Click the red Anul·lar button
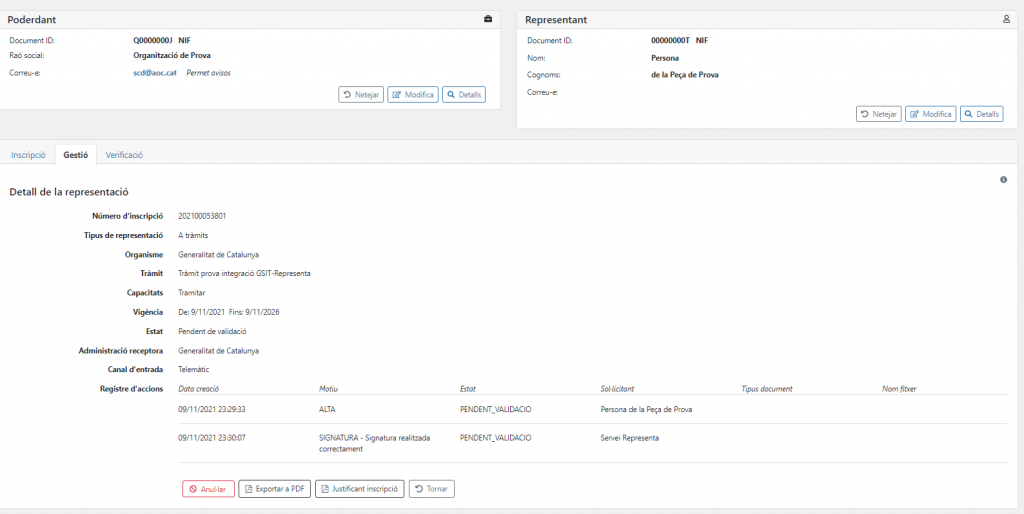This screenshot has height=514, width=1024. tap(208, 489)
